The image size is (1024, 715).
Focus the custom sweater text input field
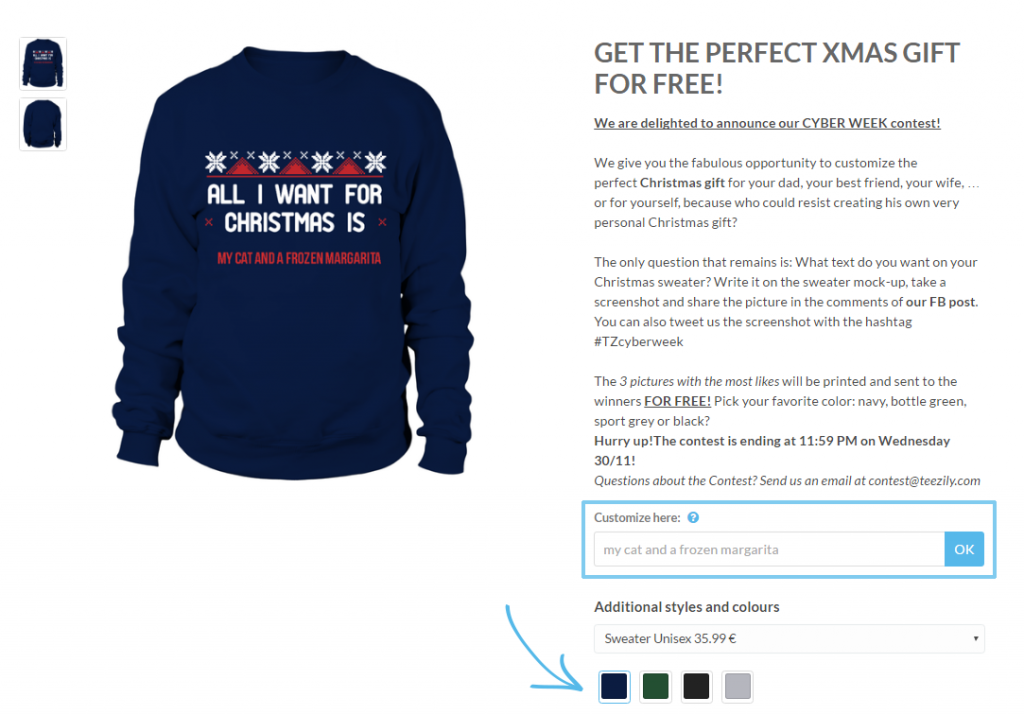point(769,549)
